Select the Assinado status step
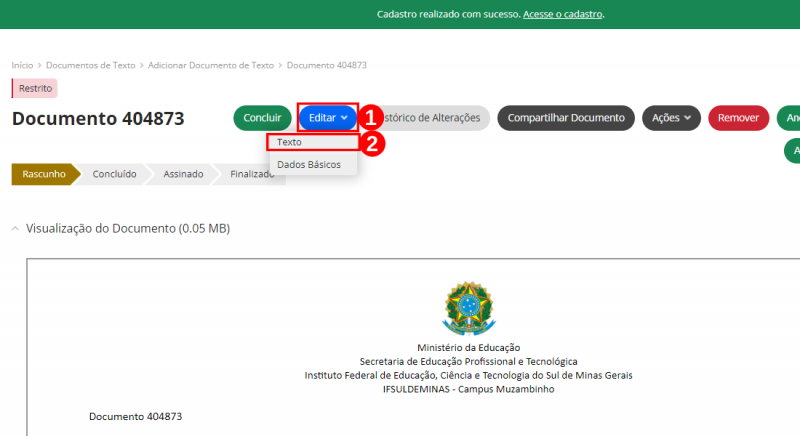 pyautogui.click(x=183, y=174)
